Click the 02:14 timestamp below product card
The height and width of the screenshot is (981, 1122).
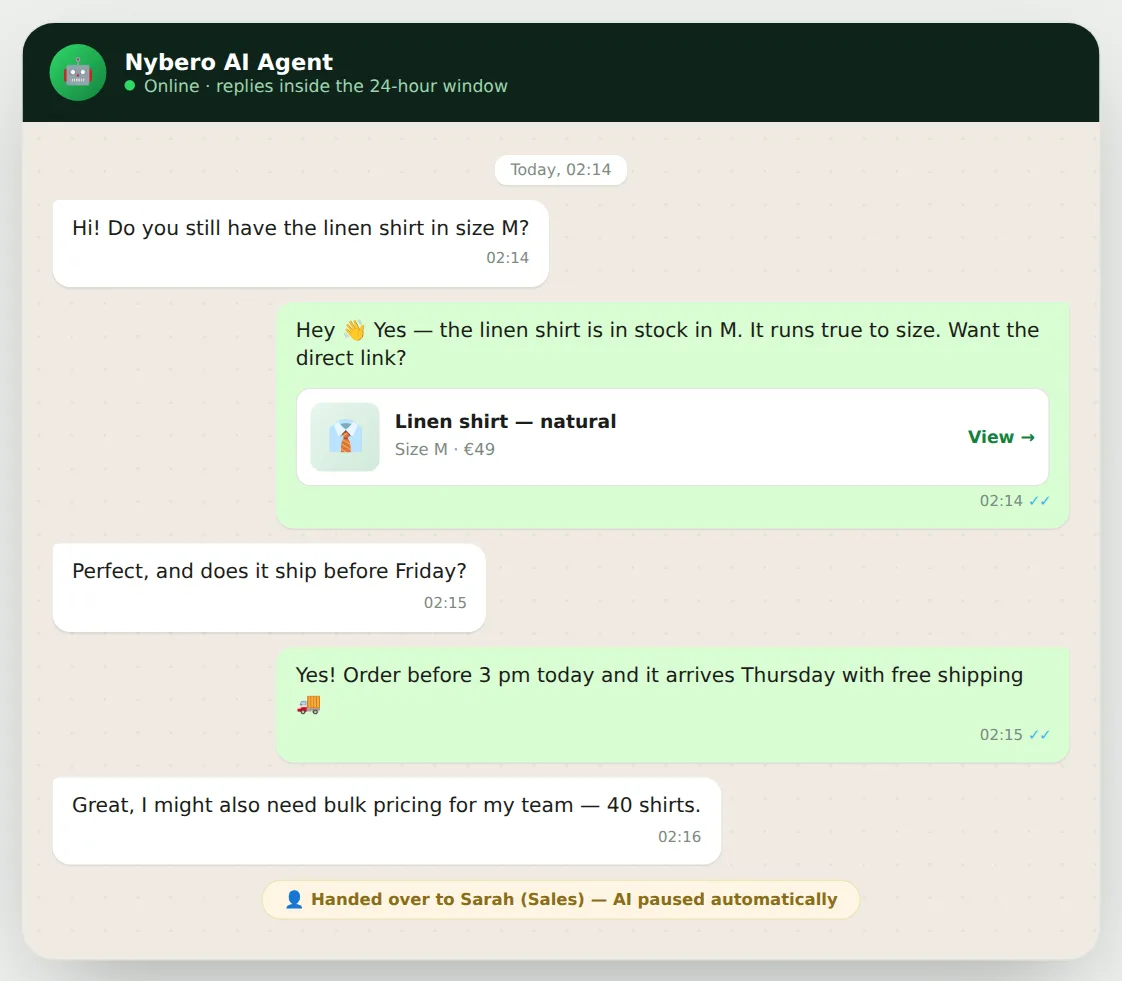(x=1001, y=501)
